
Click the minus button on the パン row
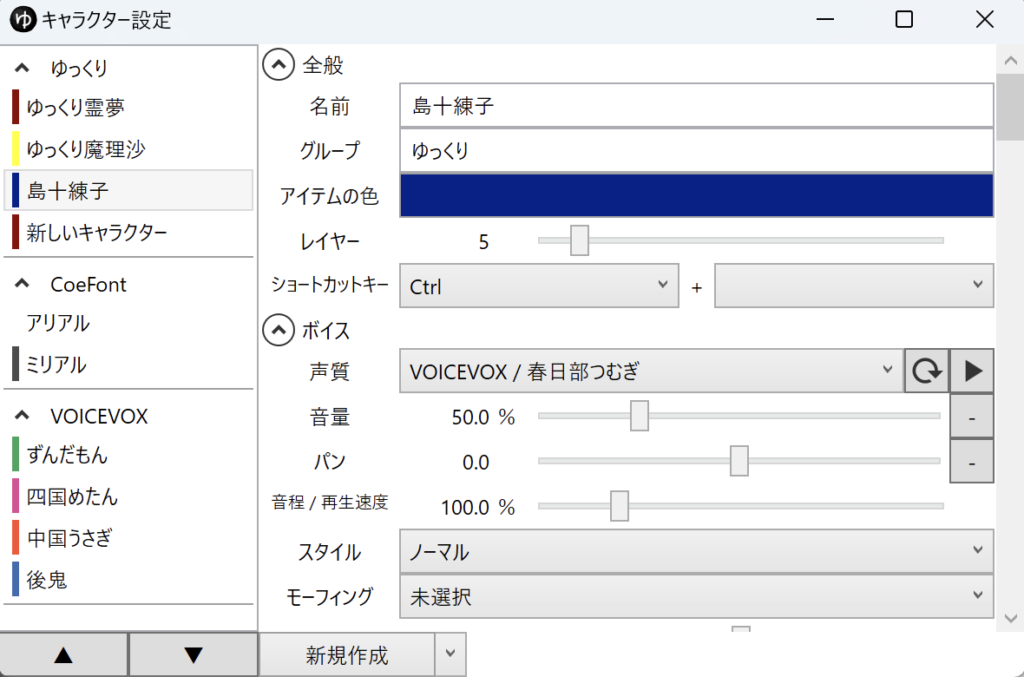[x=972, y=462]
